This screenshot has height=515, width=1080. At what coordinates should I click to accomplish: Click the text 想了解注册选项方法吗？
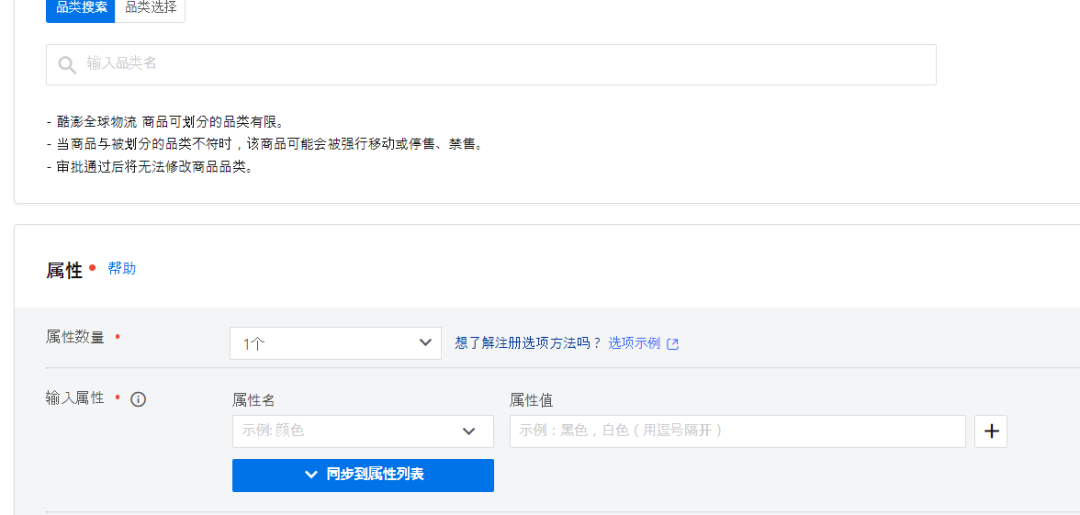pyautogui.click(x=528, y=343)
